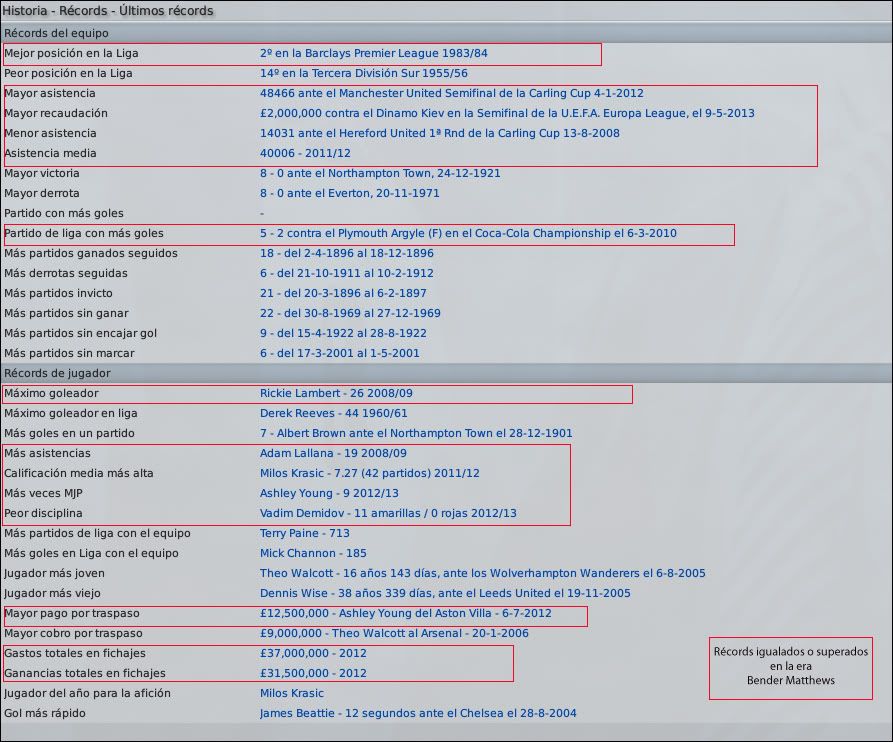Click the £31,500,000 - 2012 total income value
The height and width of the screenshot is (742, 893).
click(313, 673)
